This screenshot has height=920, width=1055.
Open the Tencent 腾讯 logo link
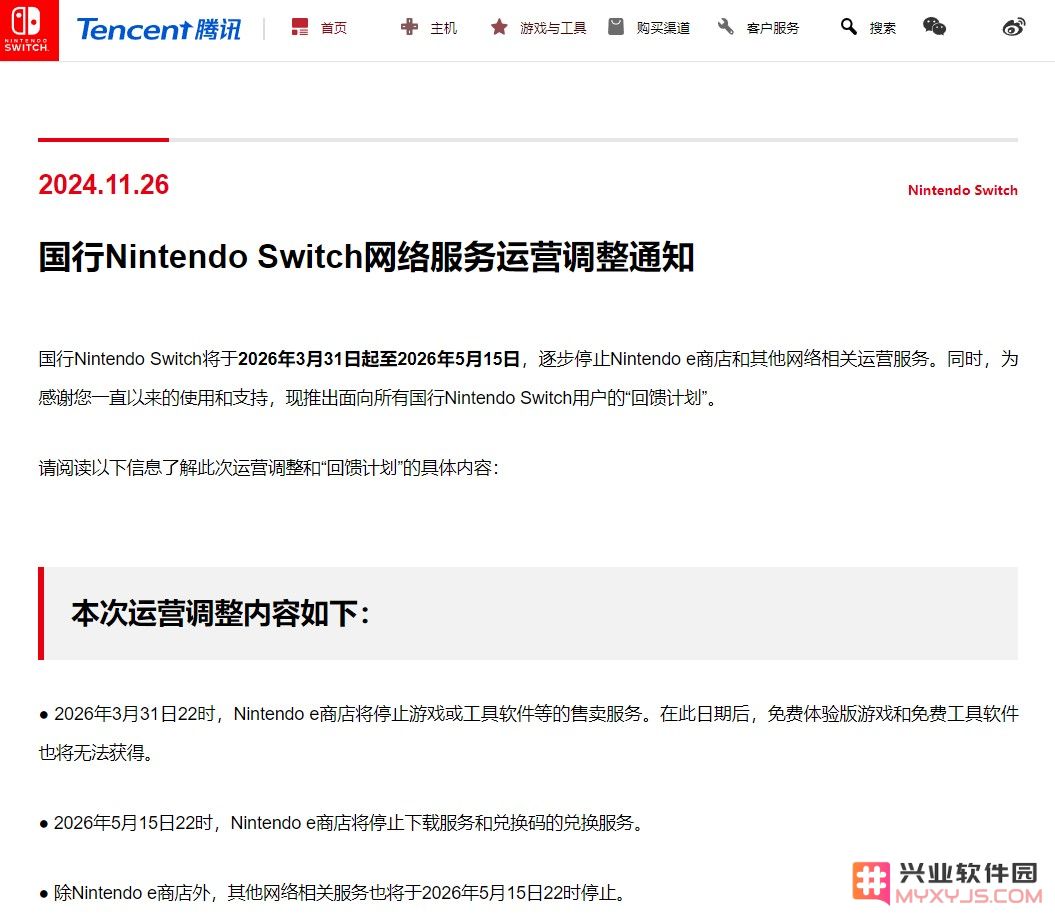tap(159, 29)
